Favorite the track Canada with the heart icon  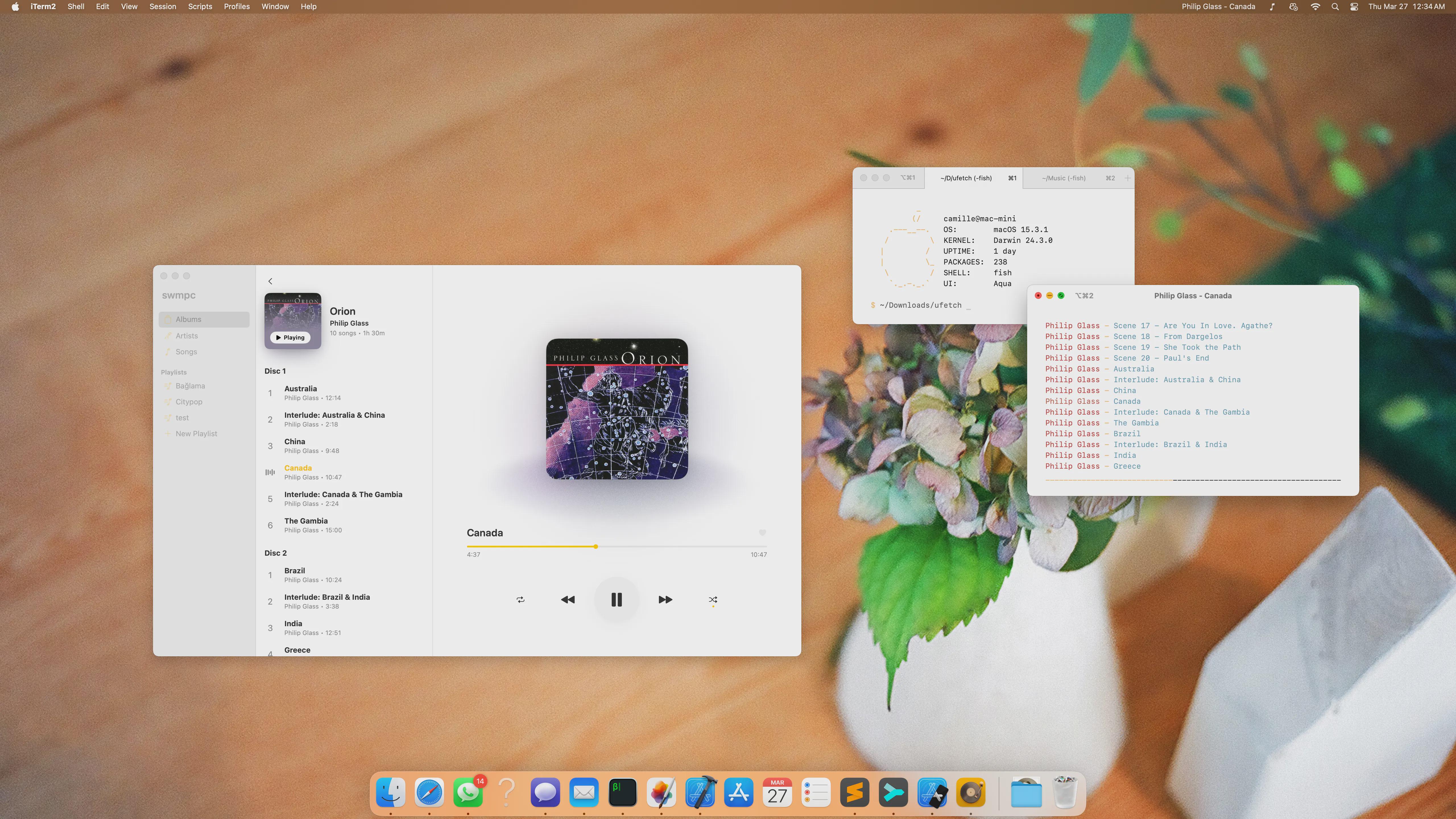[x=762, y=532]
